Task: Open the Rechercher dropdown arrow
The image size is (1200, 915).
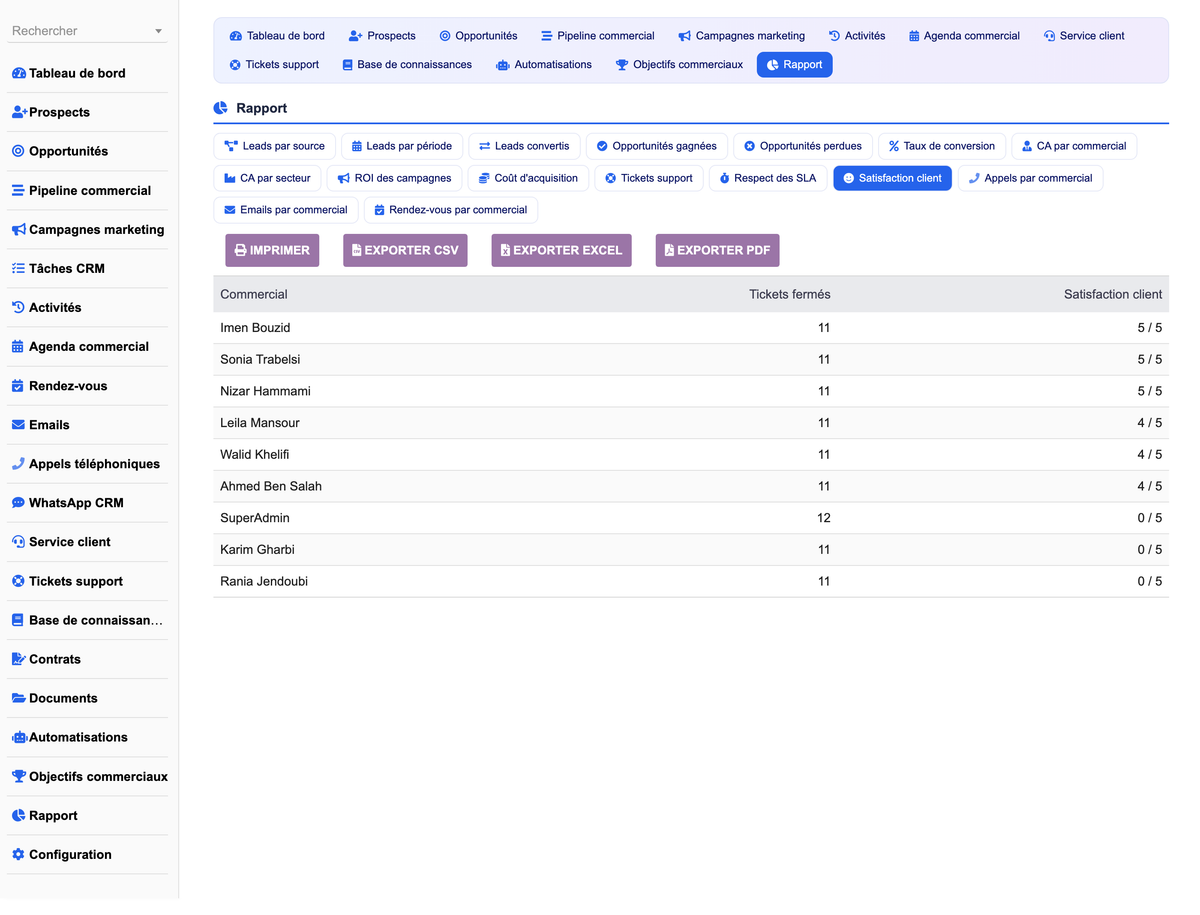Action: [x=158, y=32]
